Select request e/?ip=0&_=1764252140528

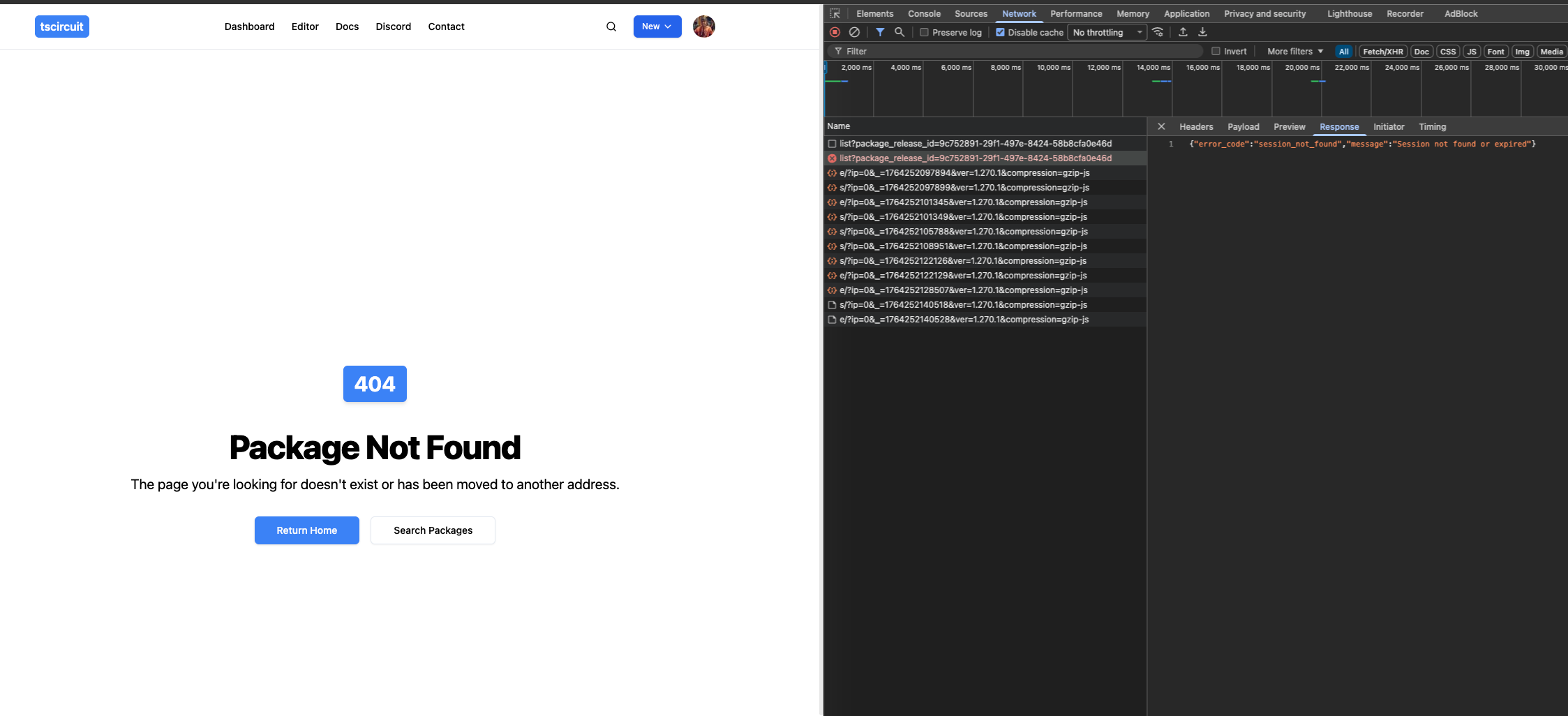[x=985, y=320]
